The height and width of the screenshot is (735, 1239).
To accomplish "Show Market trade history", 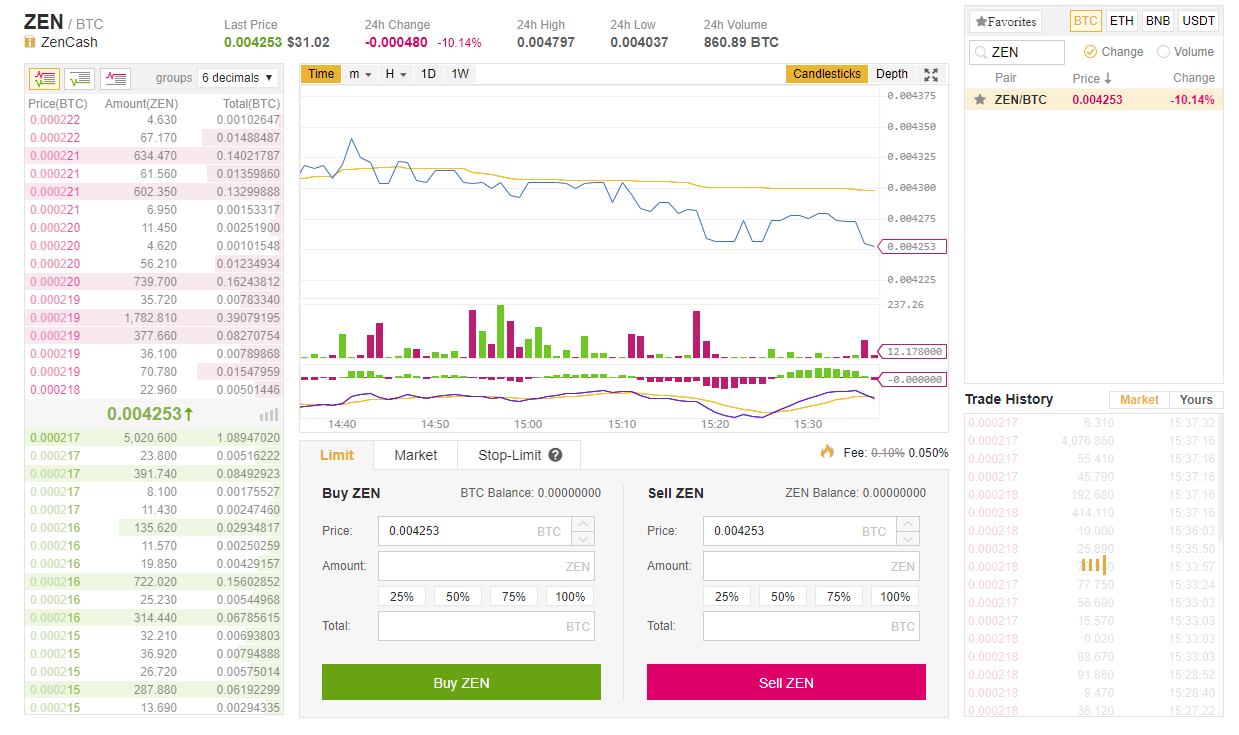I will [1139, 399].
